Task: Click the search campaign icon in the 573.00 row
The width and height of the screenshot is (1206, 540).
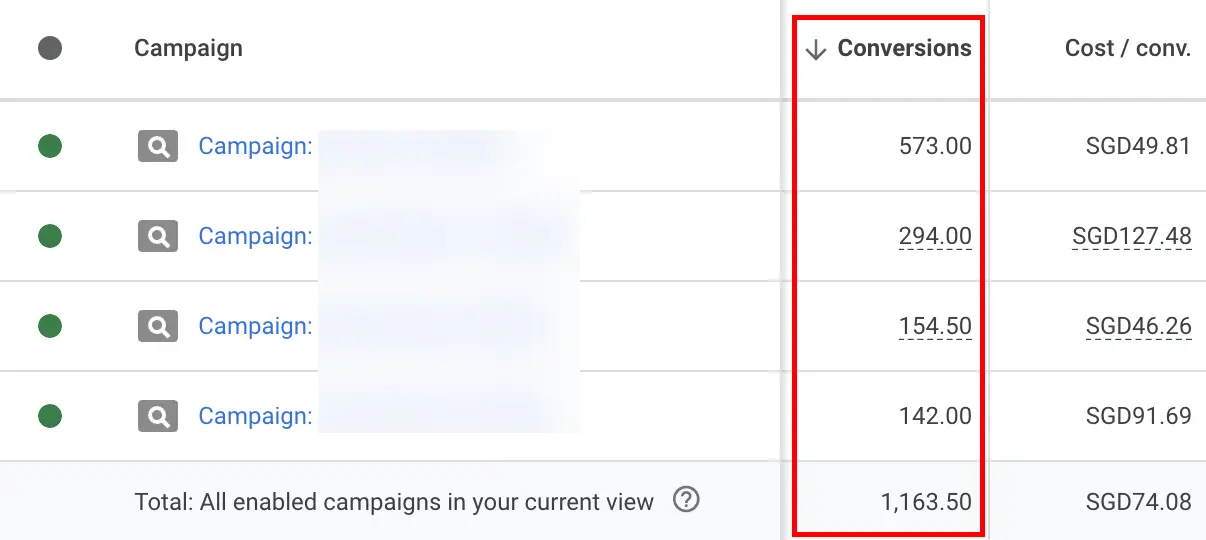Action: point(157,147)
